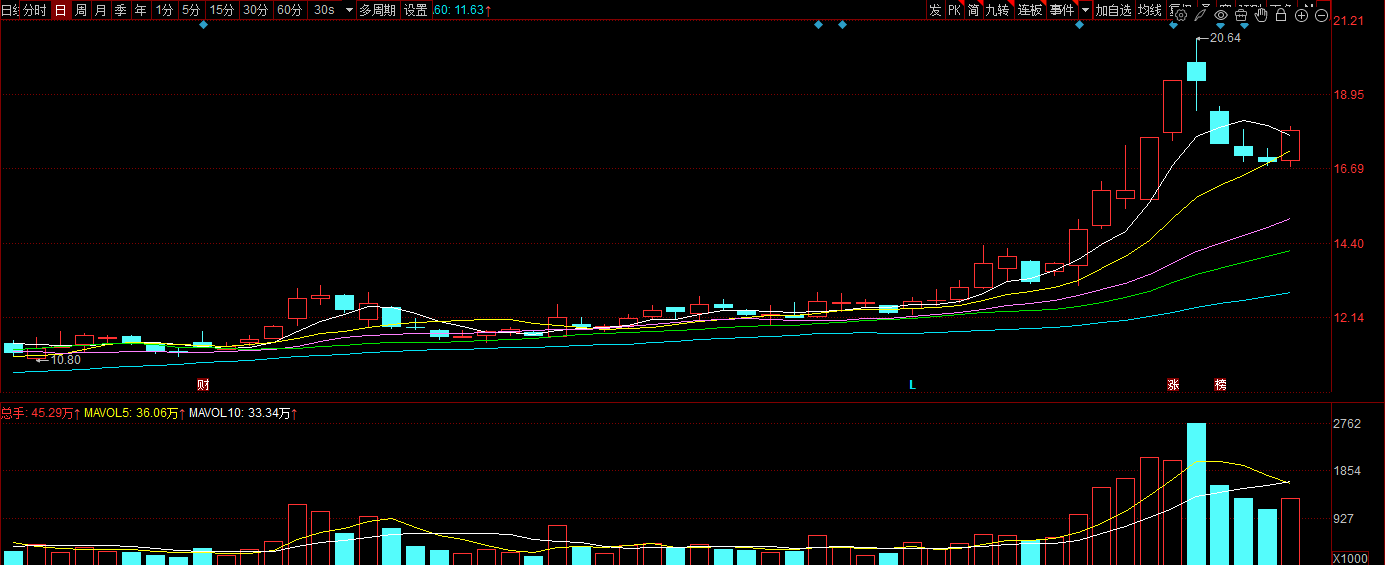Toggle the 事件 events overlay

click(x=1062, y=10)
